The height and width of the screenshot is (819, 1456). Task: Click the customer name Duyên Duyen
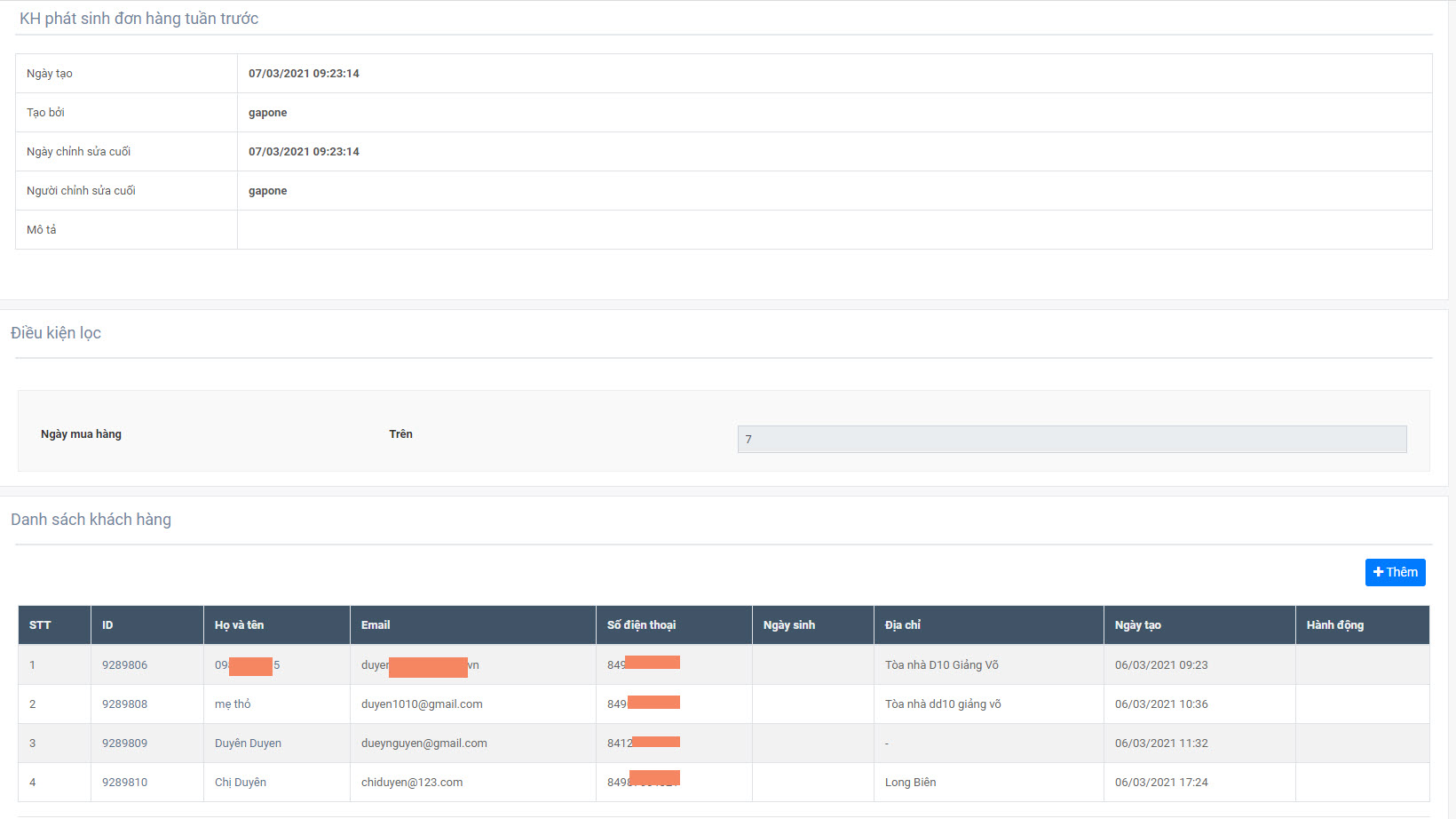click(x=248, y=743)
